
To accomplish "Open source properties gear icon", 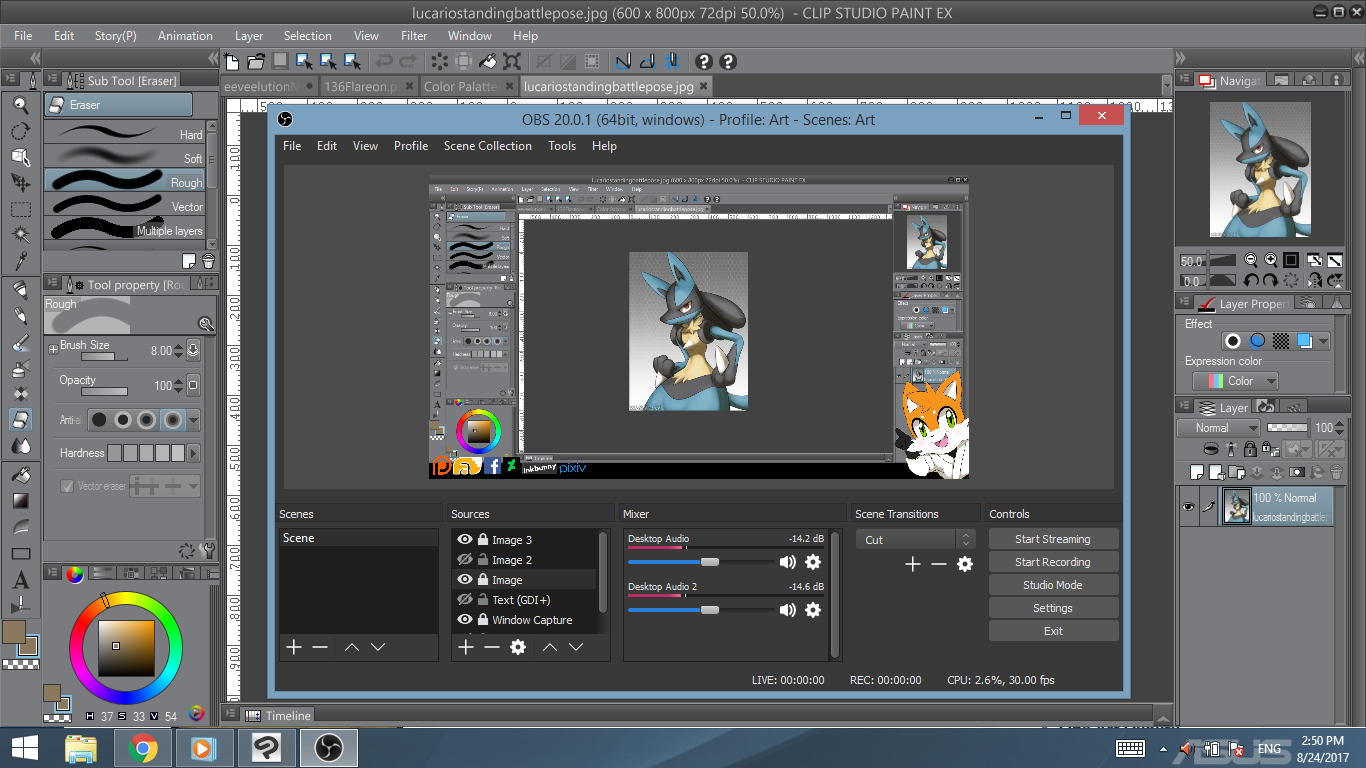I will [518, 647].
